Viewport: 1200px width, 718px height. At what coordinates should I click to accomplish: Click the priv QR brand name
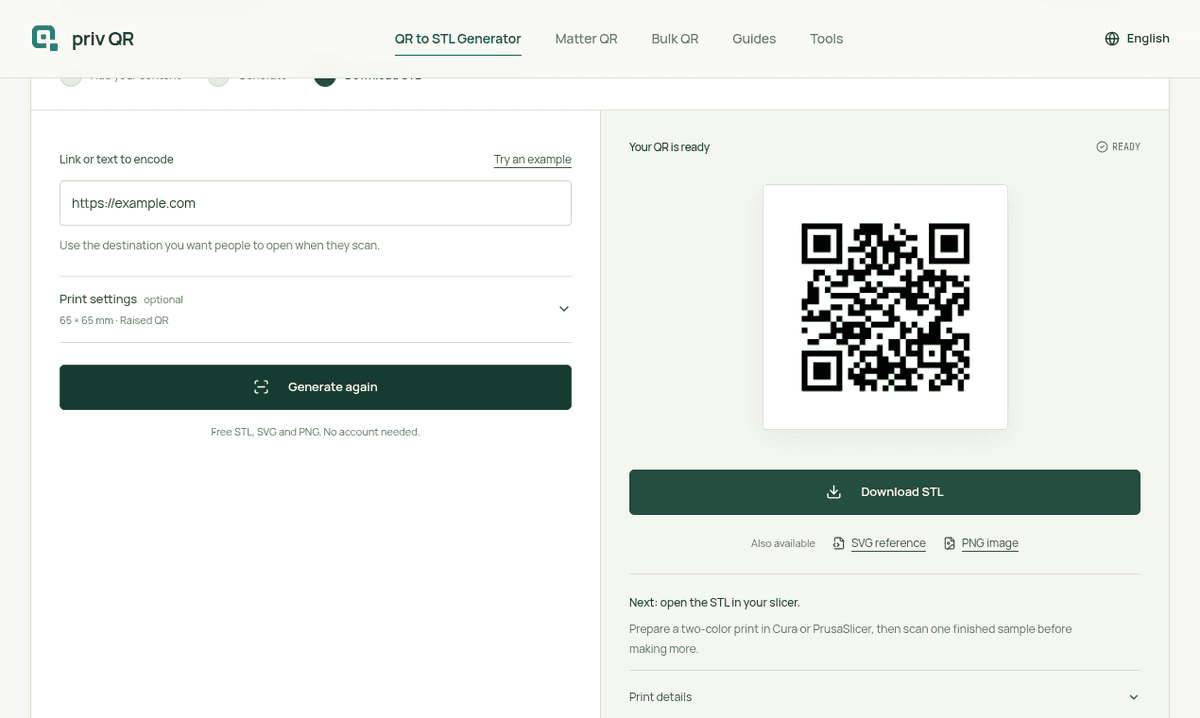tap(103, 39)
